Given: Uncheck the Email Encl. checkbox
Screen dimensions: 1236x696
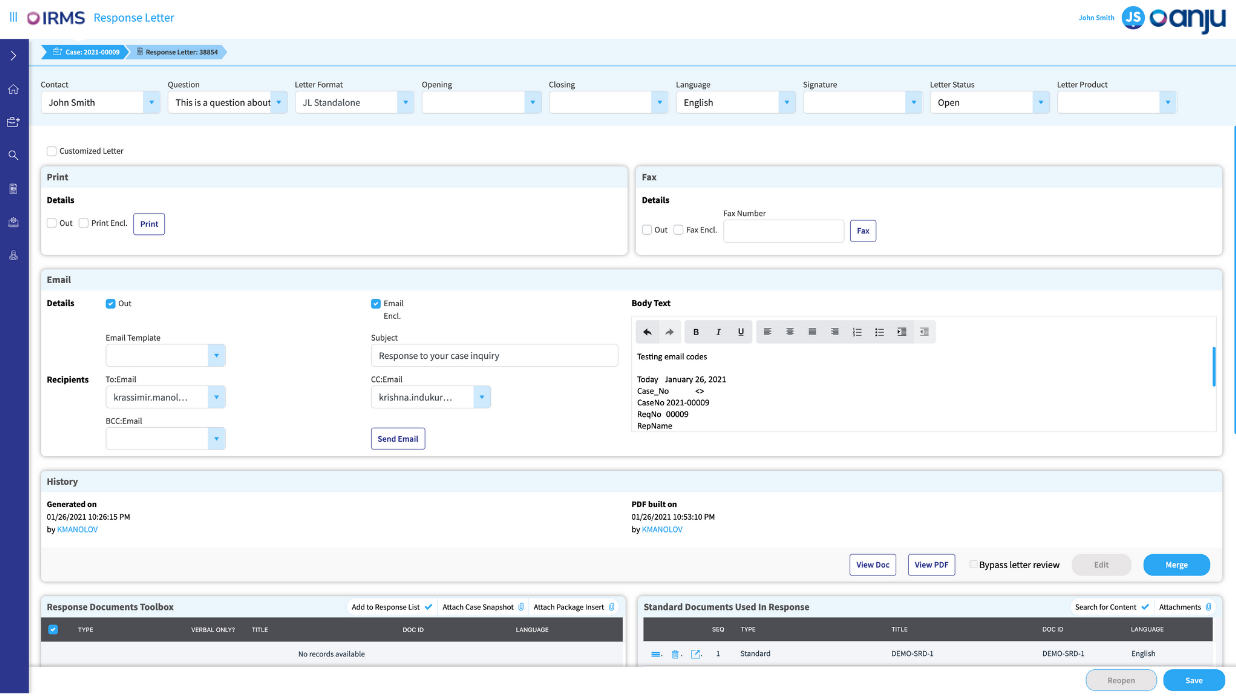Looking at the screenshot, I should tap(376, 303).
